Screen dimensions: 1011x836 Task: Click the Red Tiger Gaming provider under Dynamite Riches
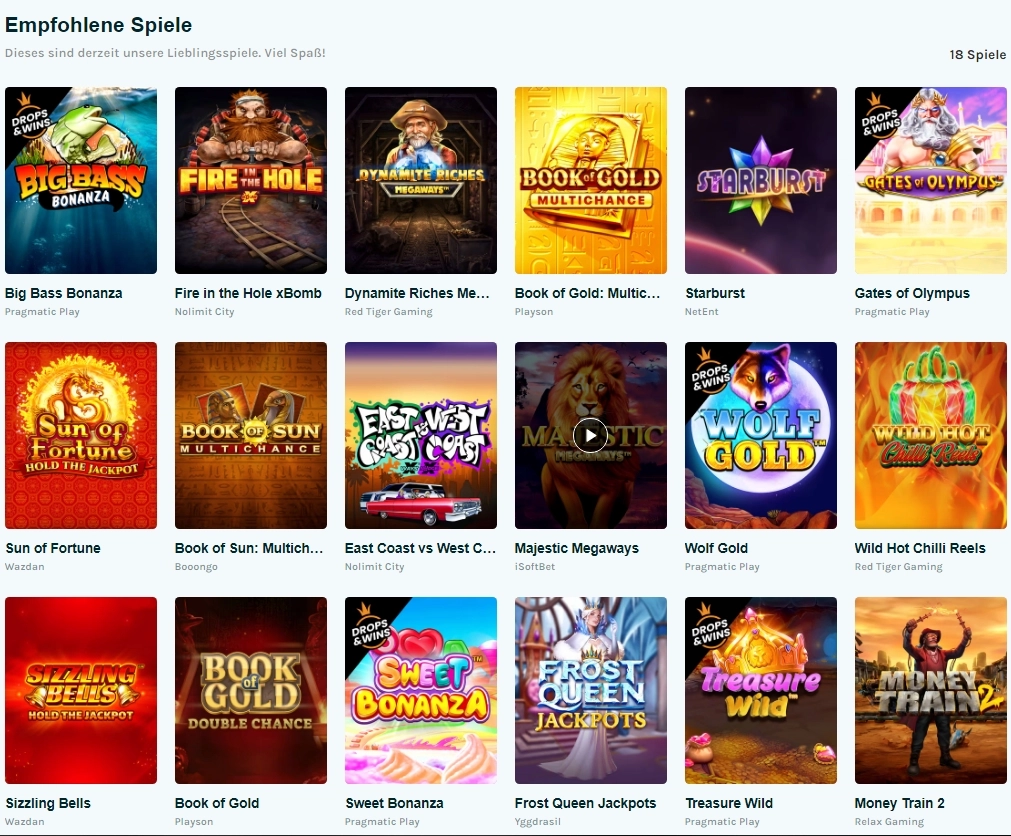389,312
